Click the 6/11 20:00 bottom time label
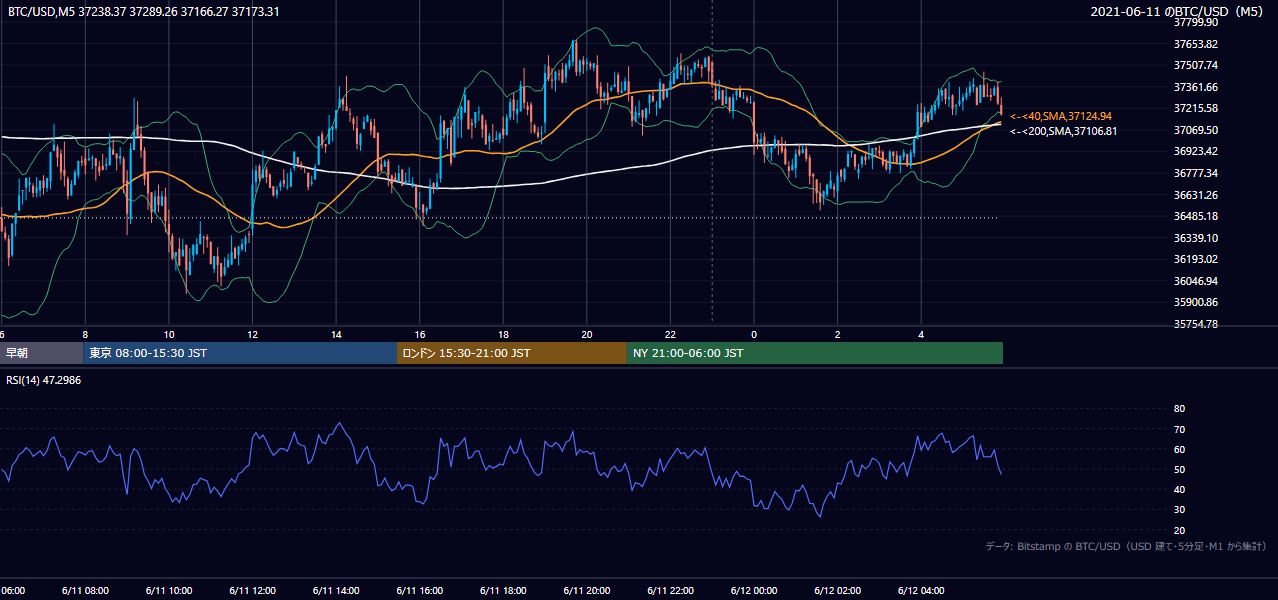 (586, 591)
